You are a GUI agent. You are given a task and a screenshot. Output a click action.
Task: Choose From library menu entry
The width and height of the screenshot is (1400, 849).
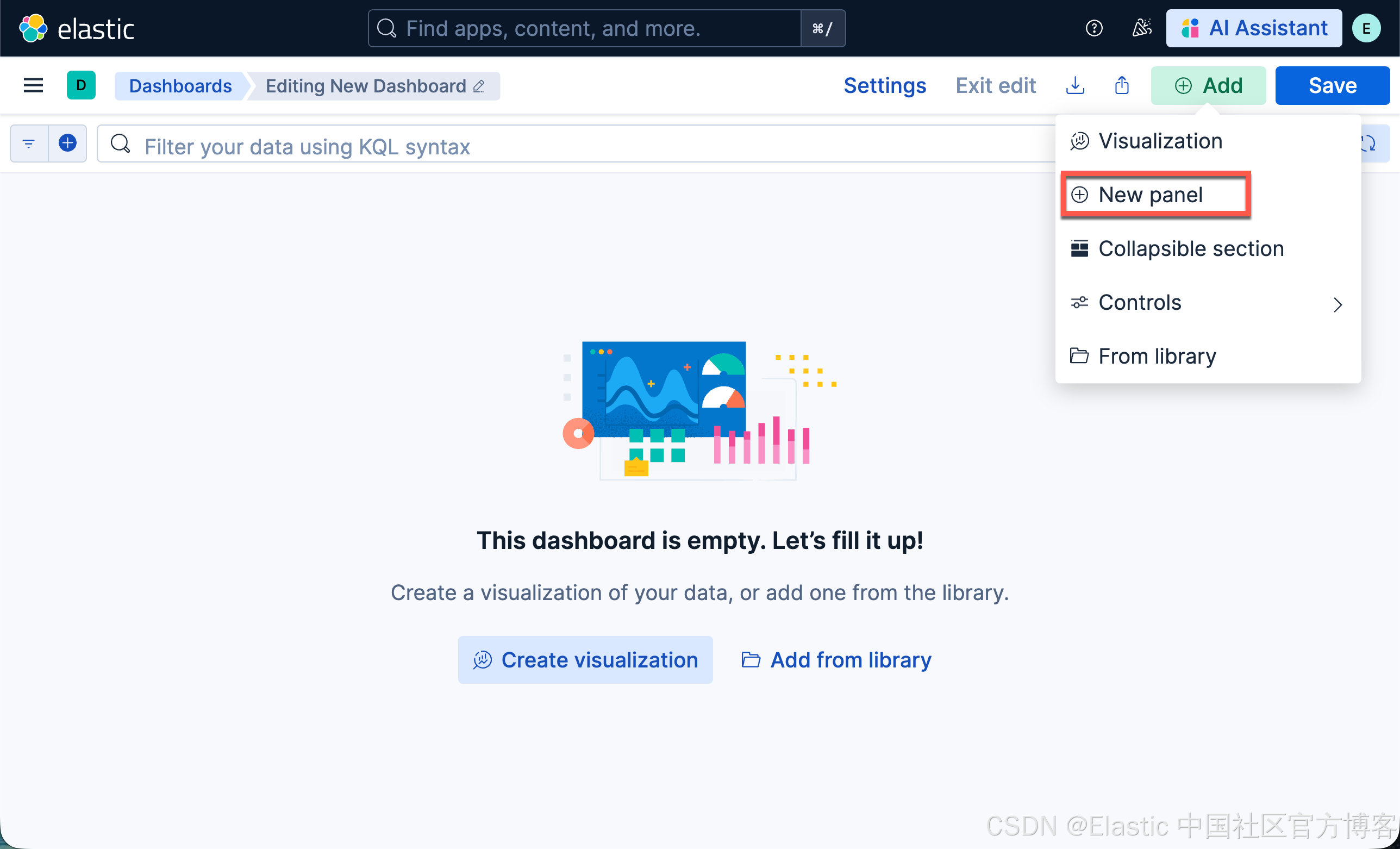pos(1157,357)
